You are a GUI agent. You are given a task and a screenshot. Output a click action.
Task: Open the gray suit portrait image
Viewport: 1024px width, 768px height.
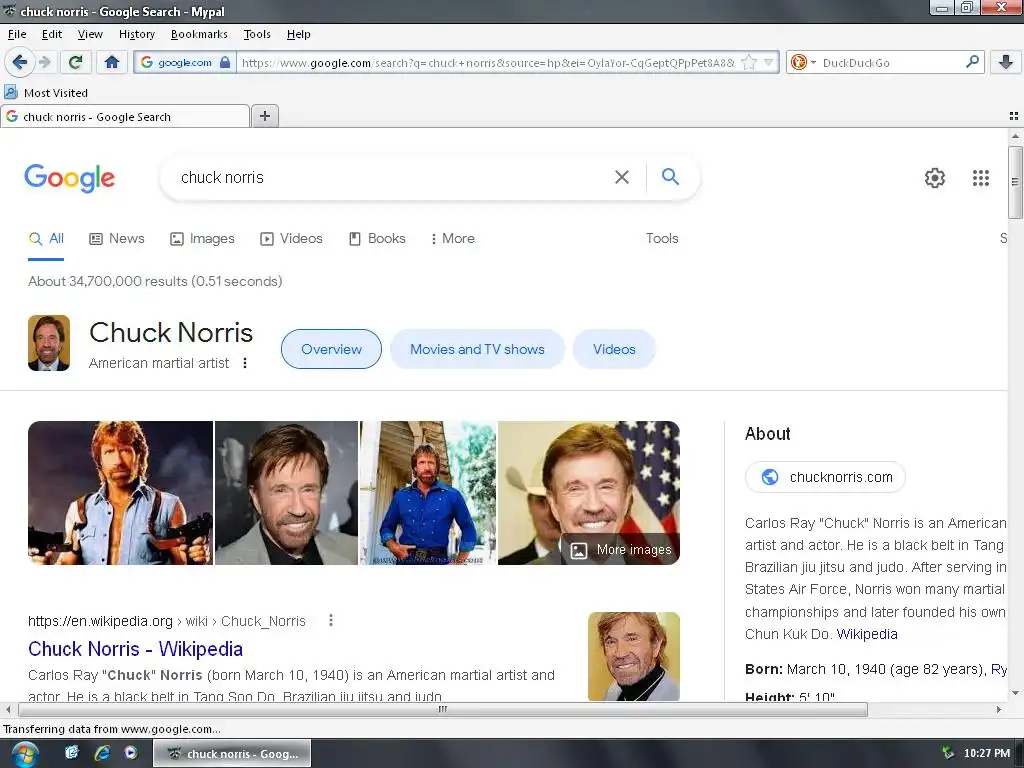[x=286, y=492]
